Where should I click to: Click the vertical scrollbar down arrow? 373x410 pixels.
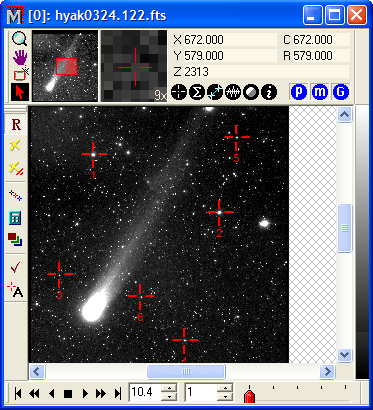tap(345, 354)
